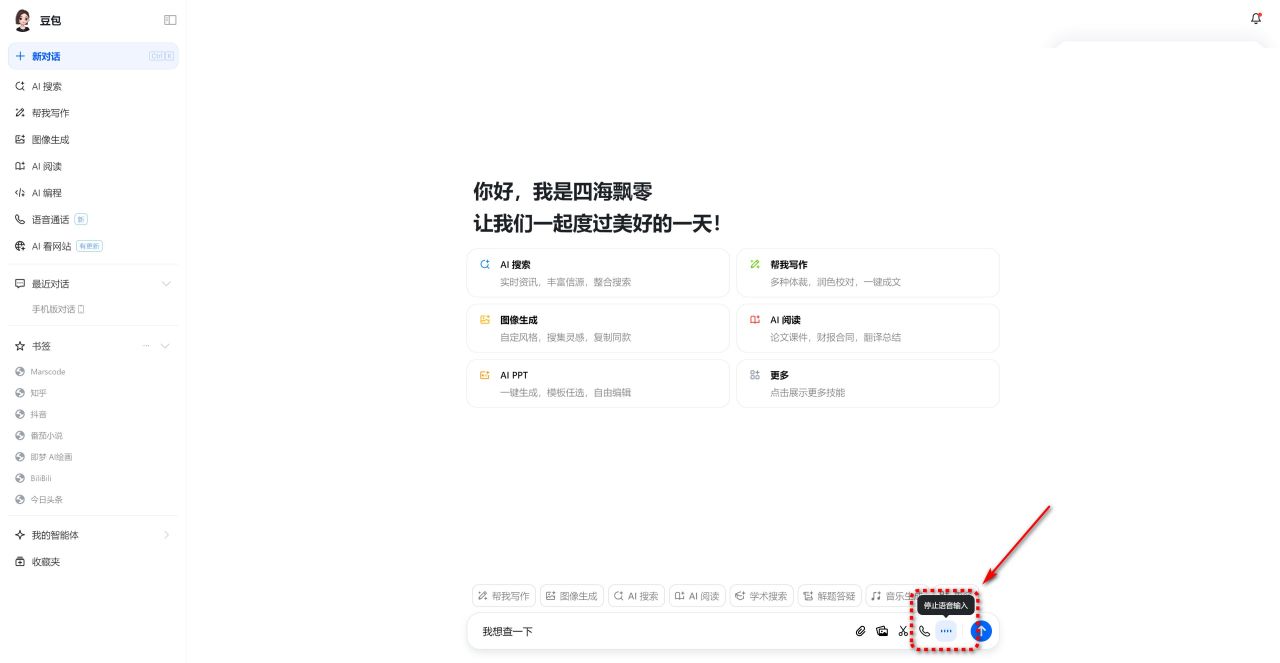Click the 新 badge beside 语音通话

[81, 219]
